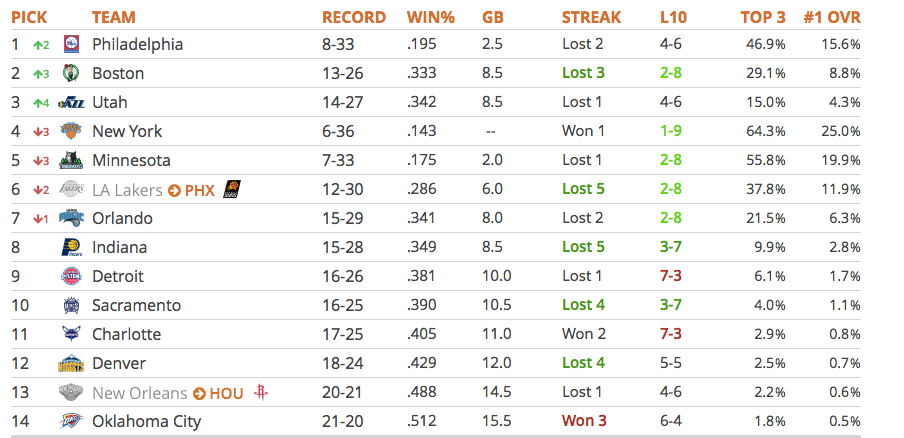Sort table by WIN% column header
Screen dimensions: 904x438
pyautogui.click(x=431, y=17)
